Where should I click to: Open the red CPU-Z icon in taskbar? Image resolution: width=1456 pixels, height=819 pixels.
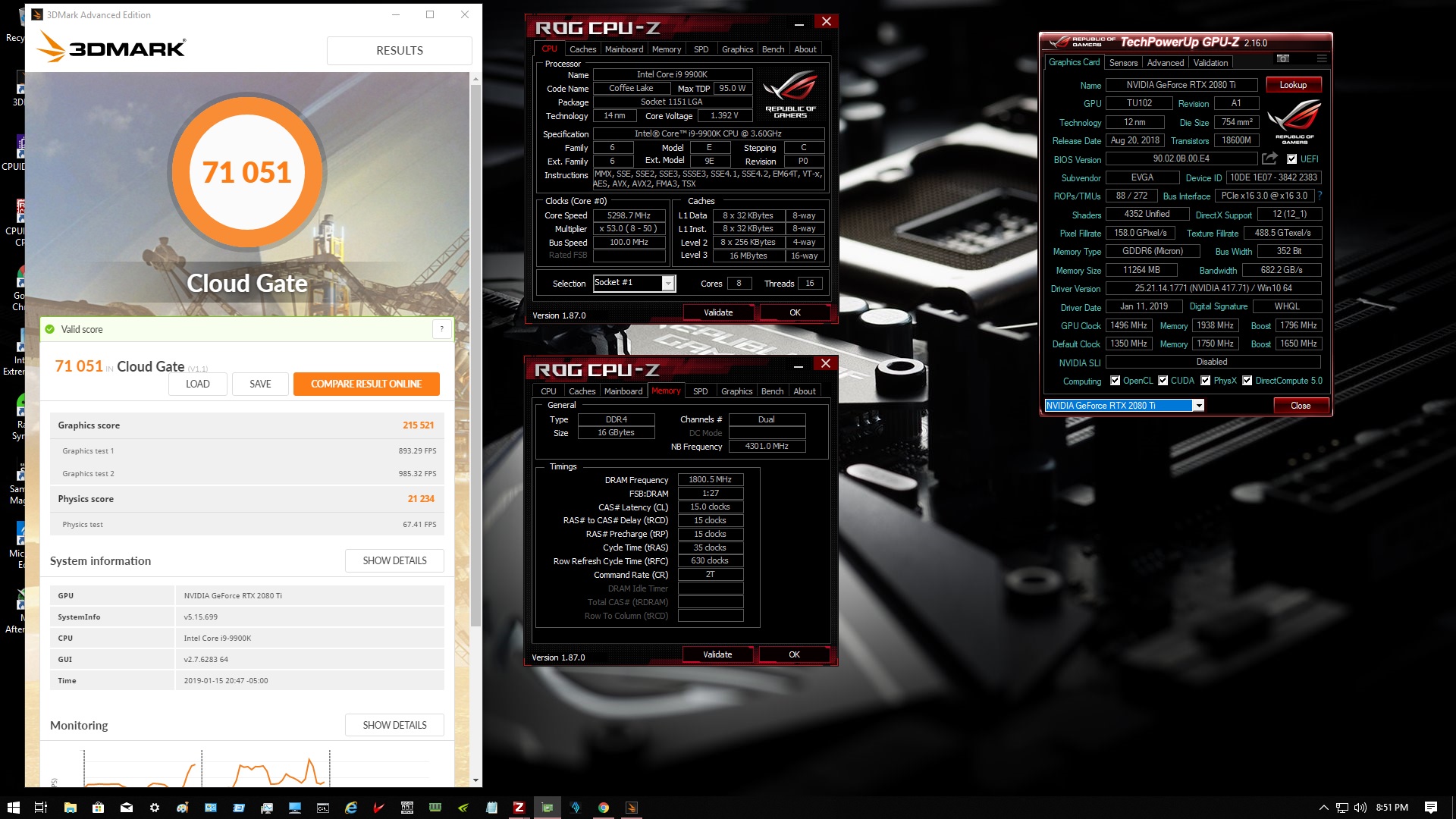tap(519, 808)
